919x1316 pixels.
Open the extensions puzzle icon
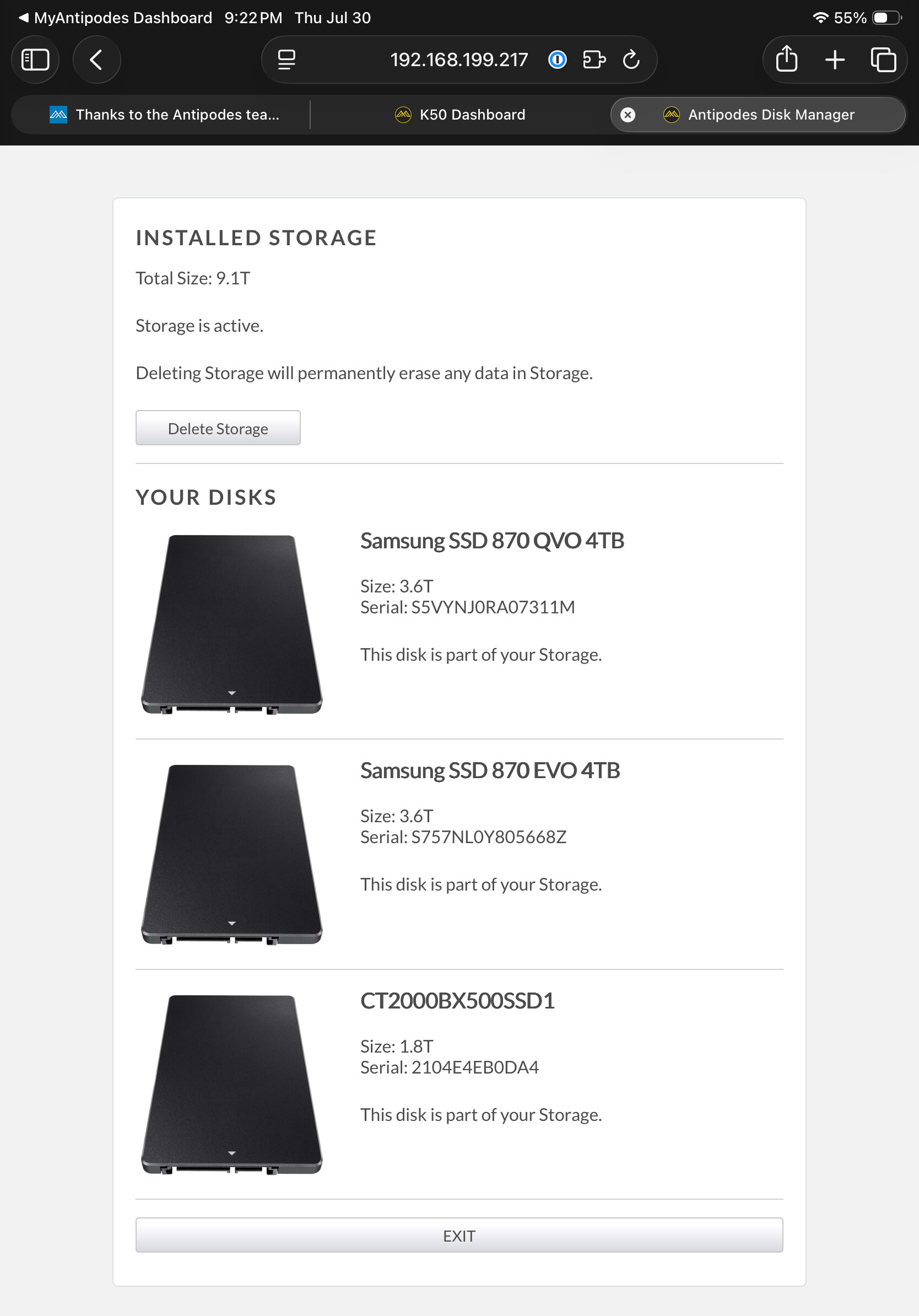pos(594,60)
